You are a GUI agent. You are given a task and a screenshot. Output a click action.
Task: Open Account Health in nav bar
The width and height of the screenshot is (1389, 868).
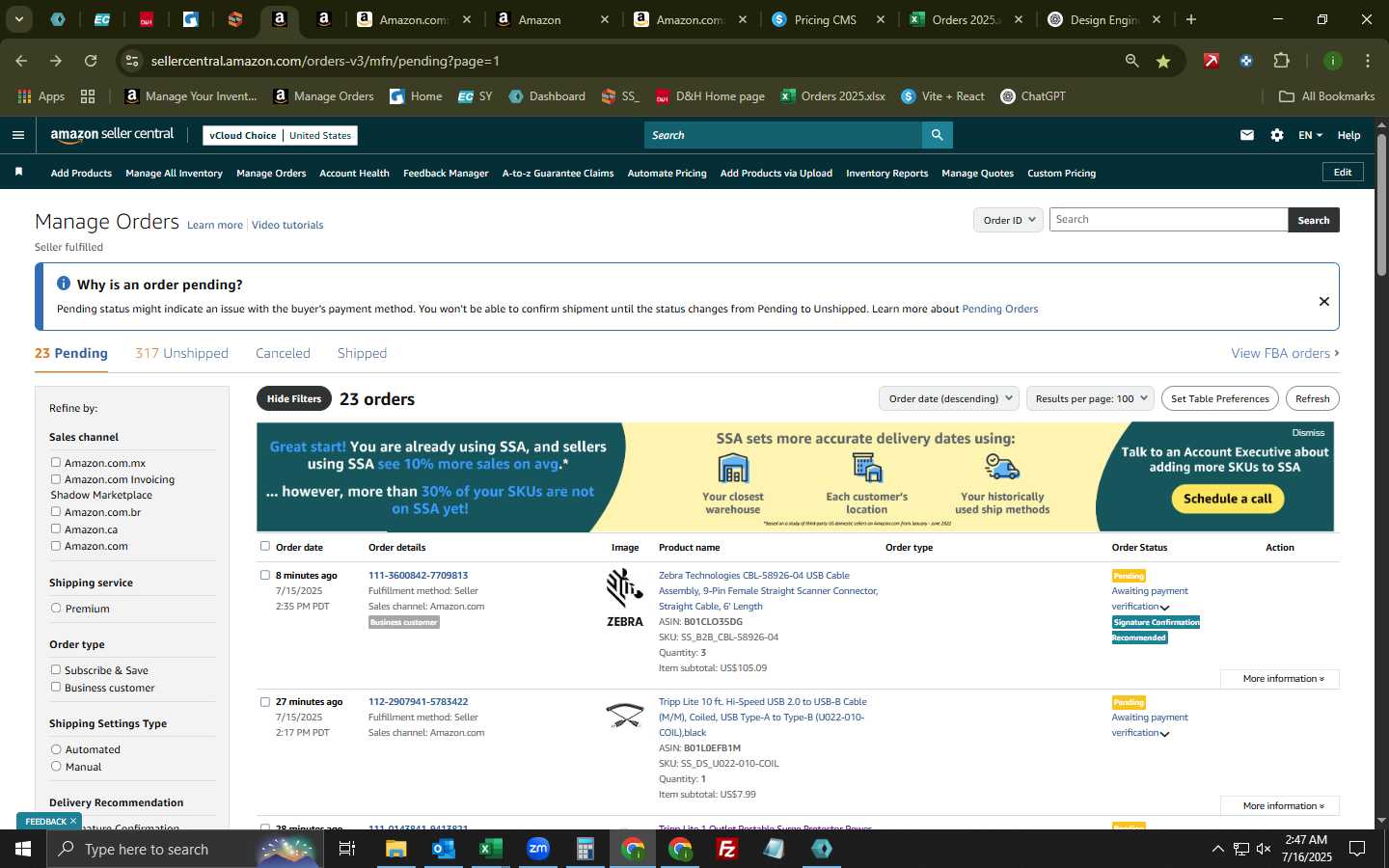click(354, 173)
